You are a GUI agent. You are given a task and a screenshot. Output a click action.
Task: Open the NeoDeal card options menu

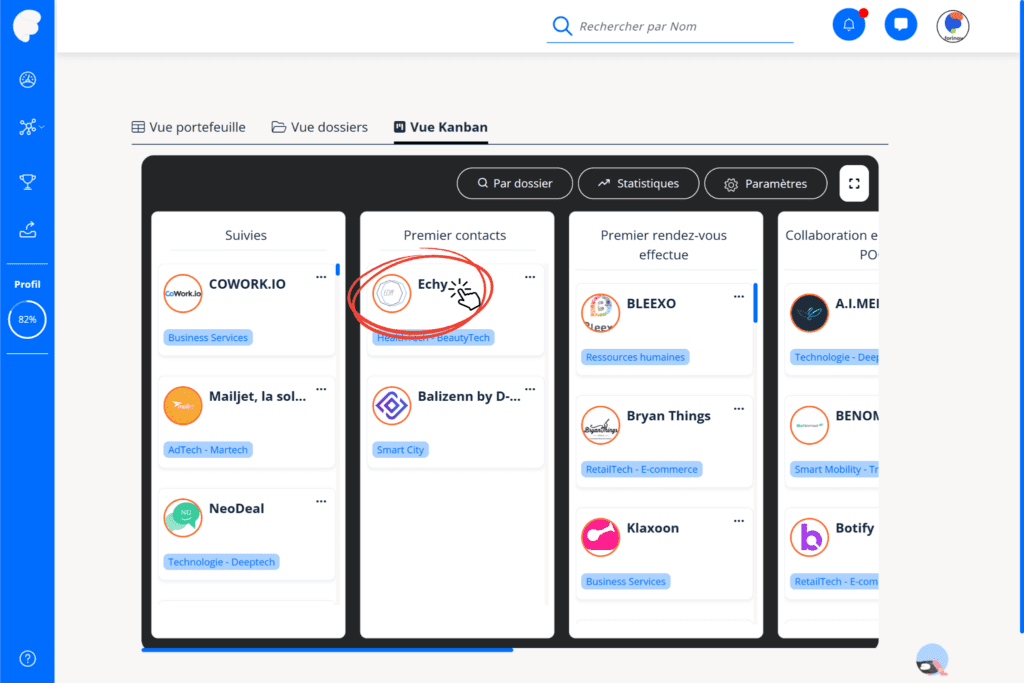(321, 501)
